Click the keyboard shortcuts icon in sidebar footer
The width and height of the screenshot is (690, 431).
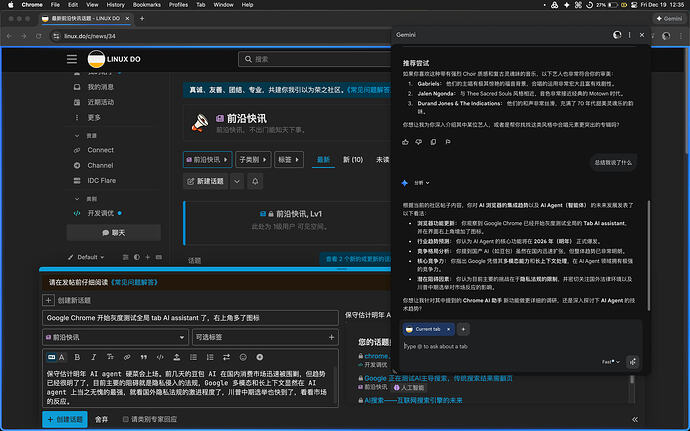click(x=159, y=257)
